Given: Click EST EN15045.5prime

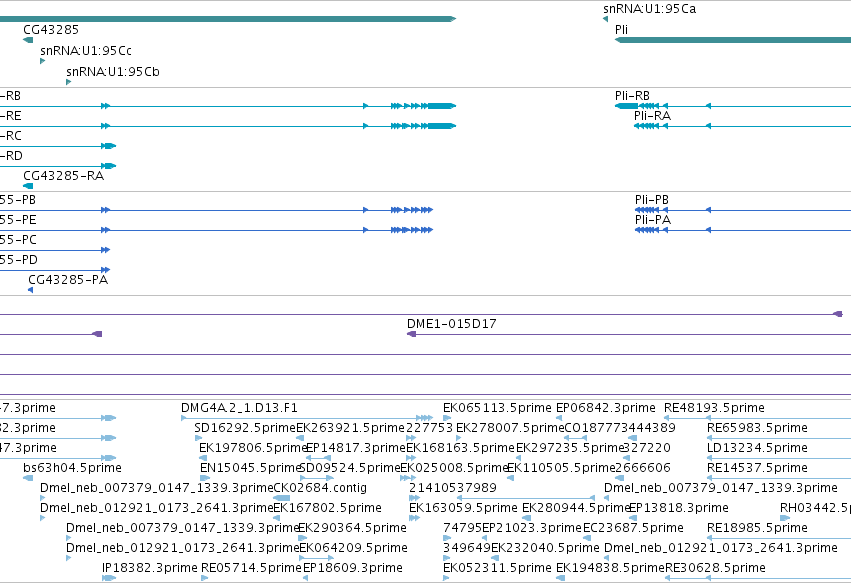Looking at the screenshot, I should [251, 468].
